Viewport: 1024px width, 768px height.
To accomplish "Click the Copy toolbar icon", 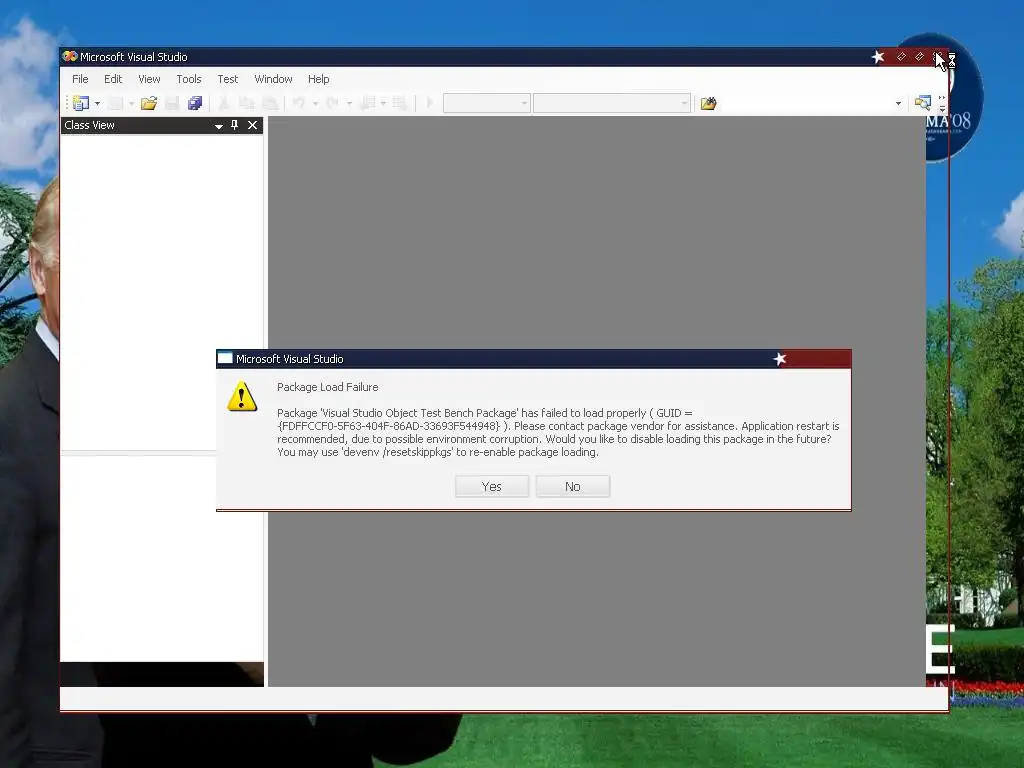I will (x=247, y=103).
